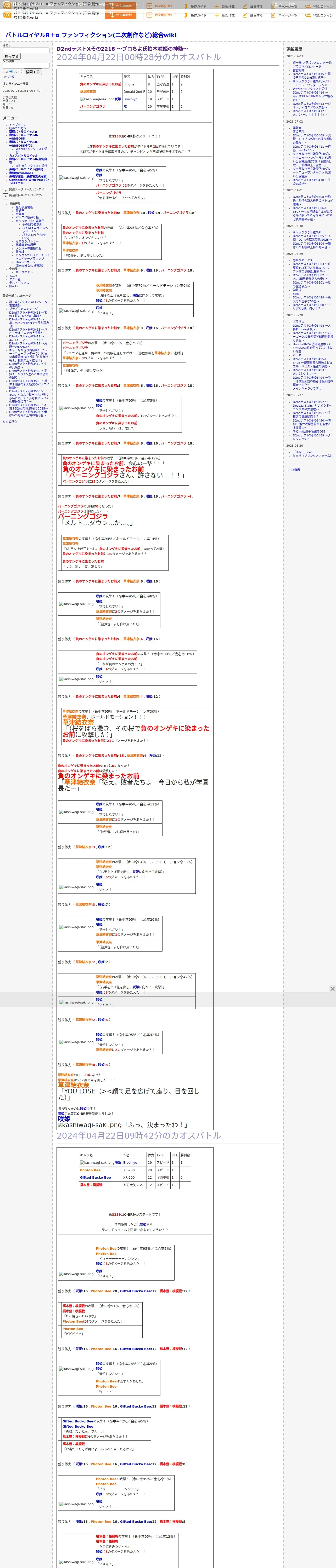Click 検索する button beside and/or radios
Viewport: 336px width, 1568px height.
32,72
